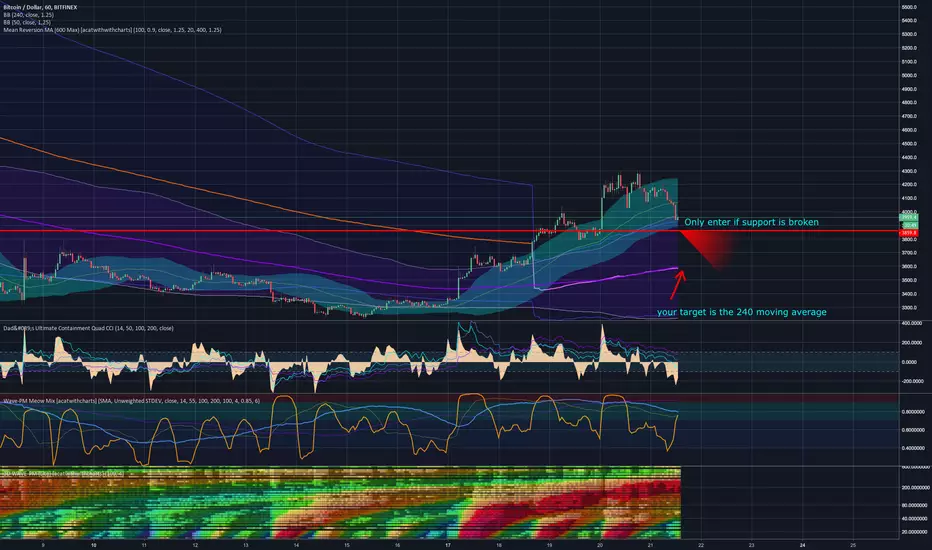The height and width of the screenshot is (550, 932).
Task: Click the -200.0000 CCI scale value
Action: pos(912,381)
